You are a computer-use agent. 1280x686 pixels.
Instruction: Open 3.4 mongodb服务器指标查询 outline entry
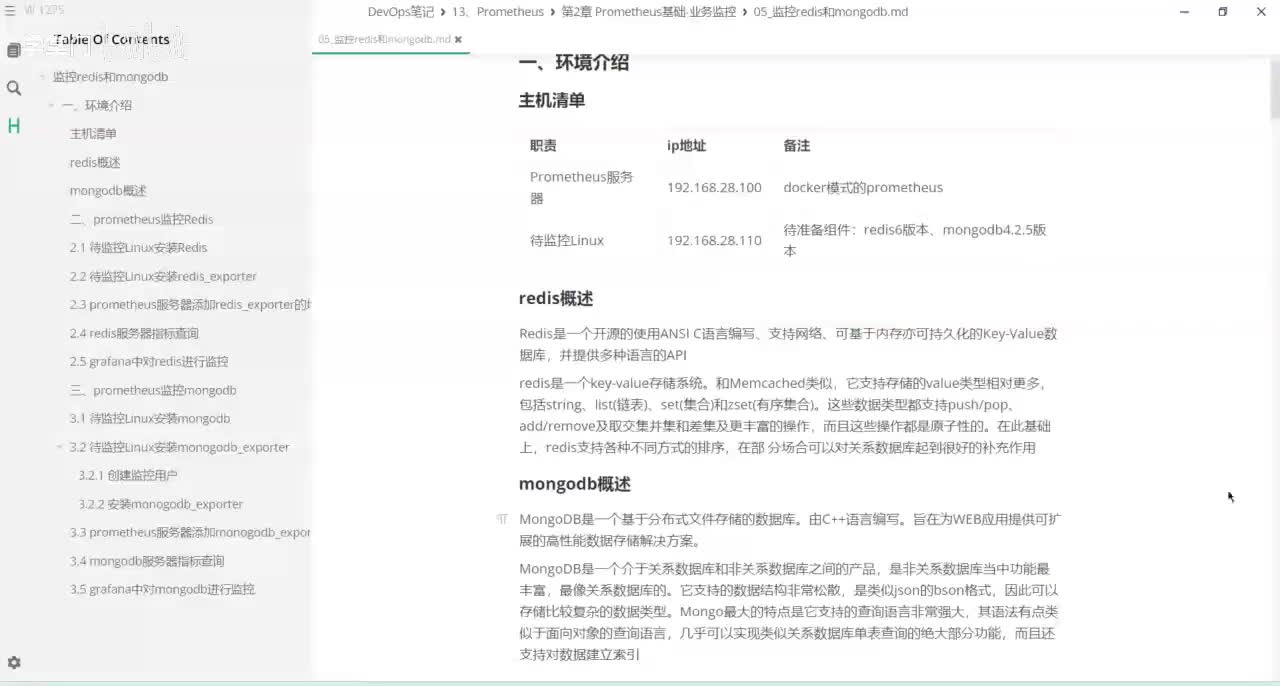[147, 561]
